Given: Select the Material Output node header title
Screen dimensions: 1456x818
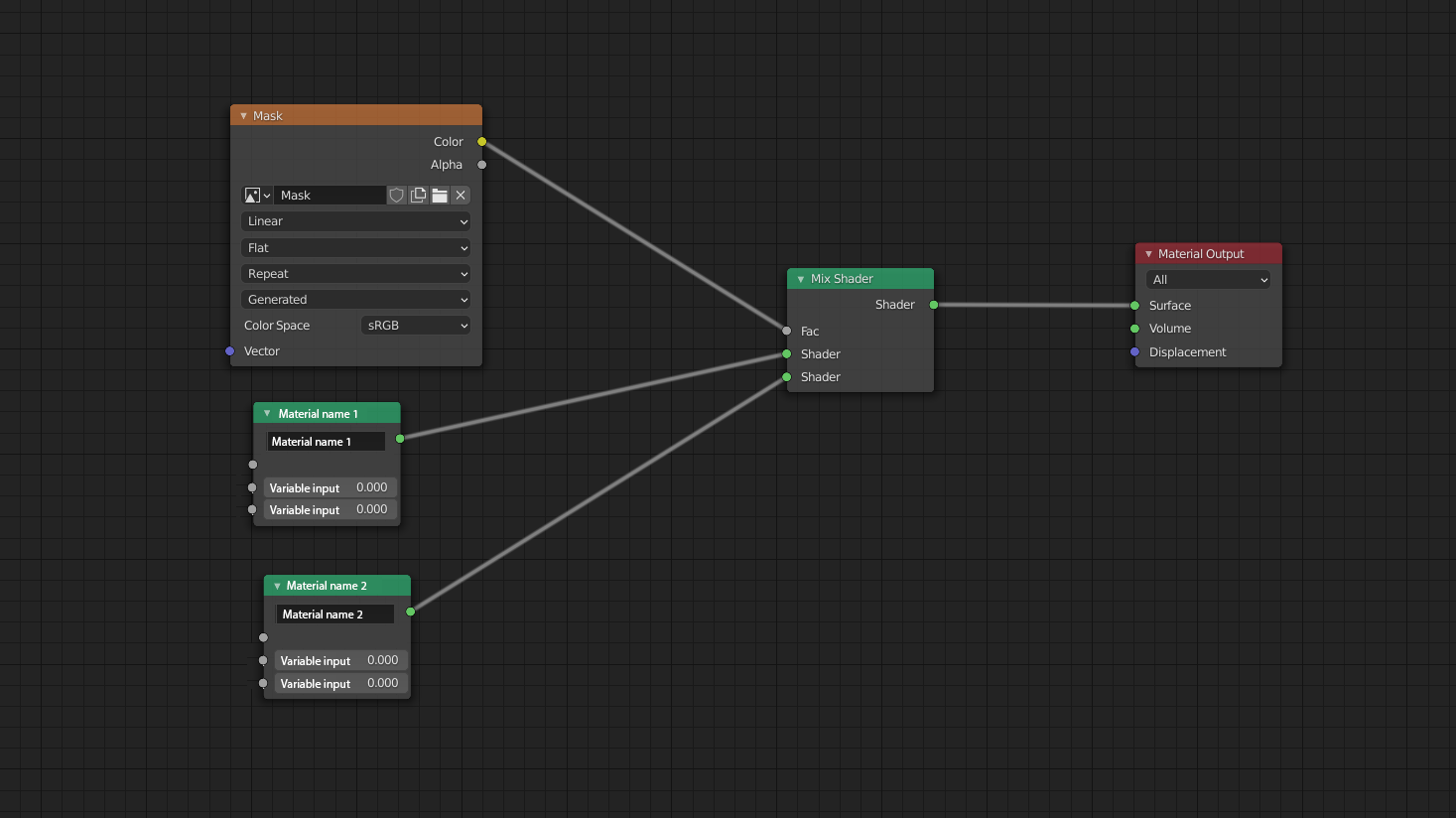Looking at the screenshot, I should (x=1201, y=254).
